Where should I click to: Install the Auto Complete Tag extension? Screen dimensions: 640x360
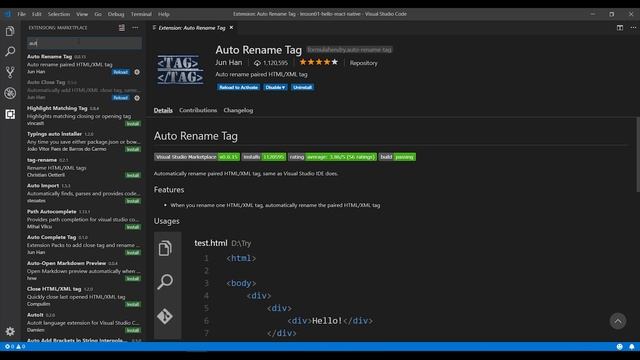(x=133, y=253)
